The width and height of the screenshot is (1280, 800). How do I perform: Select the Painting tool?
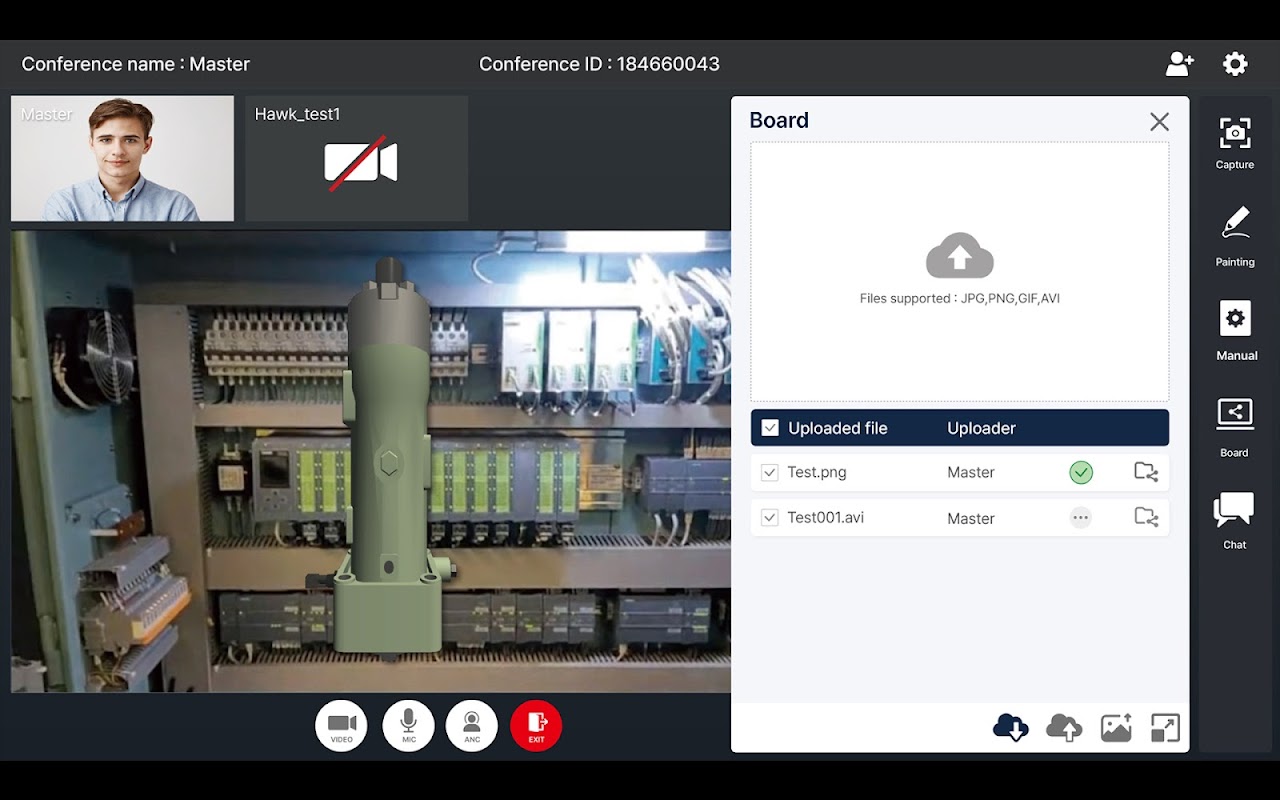(1235, 236)
